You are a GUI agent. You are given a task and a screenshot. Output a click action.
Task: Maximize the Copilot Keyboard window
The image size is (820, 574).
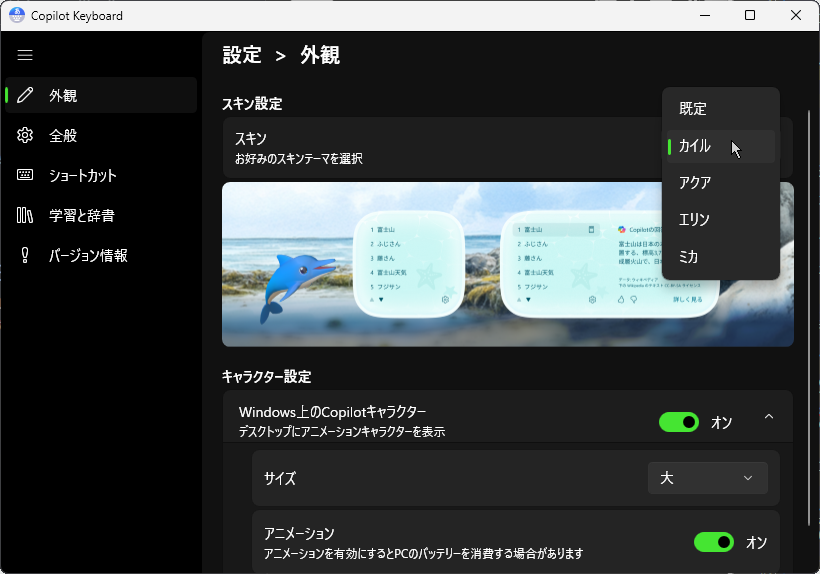click(750, 15)
